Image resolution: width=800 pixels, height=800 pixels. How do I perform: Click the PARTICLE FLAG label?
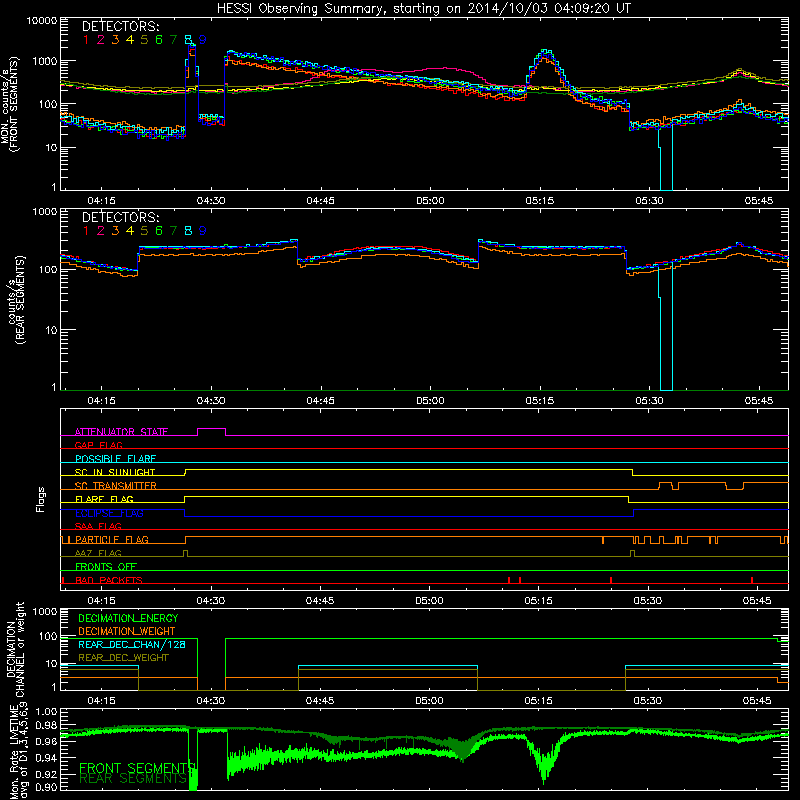tap(112, 540)
